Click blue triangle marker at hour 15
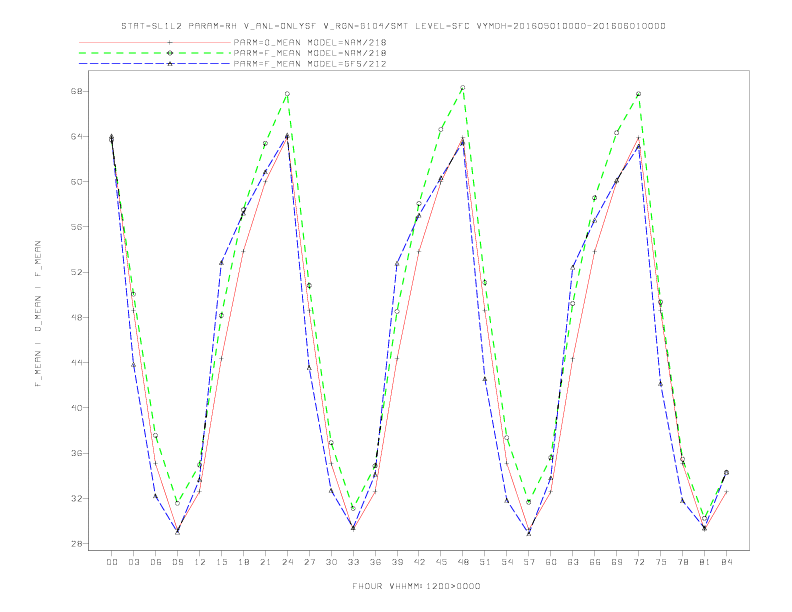792x612 pixels. click(x=221, y=263)
